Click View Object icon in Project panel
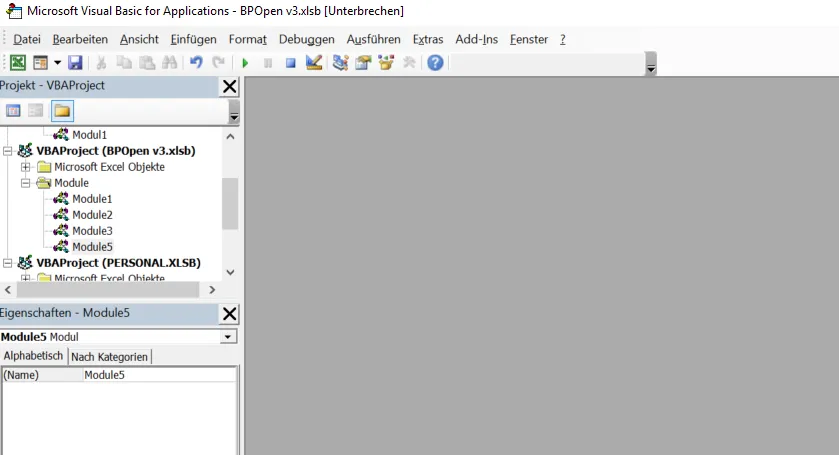Screen dimensions: 839x455 [x=36, y=111]
